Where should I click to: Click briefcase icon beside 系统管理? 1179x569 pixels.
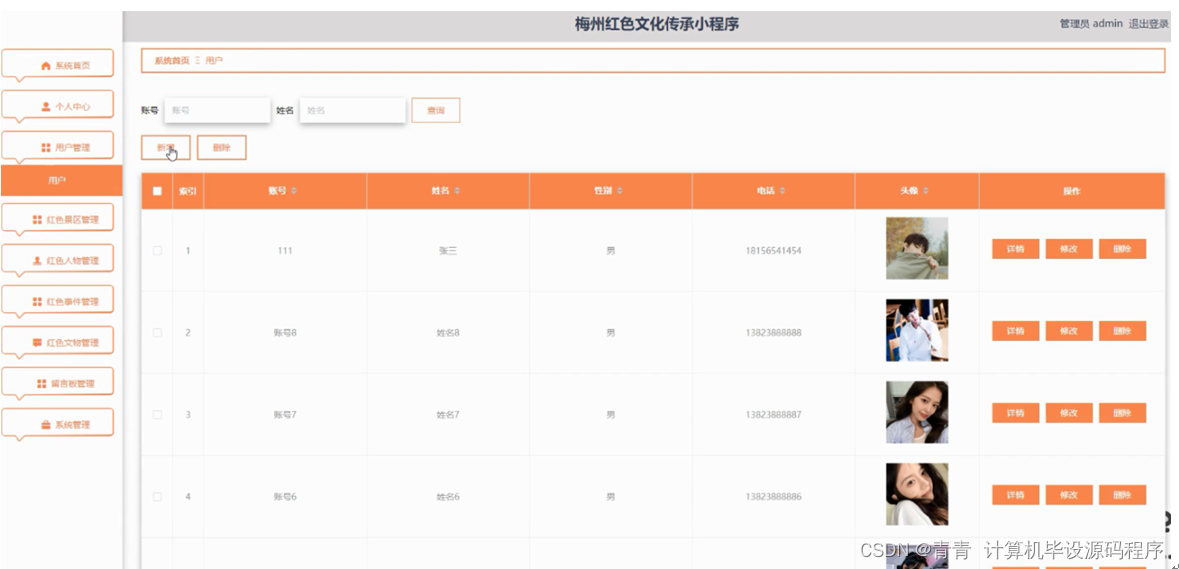45,425
